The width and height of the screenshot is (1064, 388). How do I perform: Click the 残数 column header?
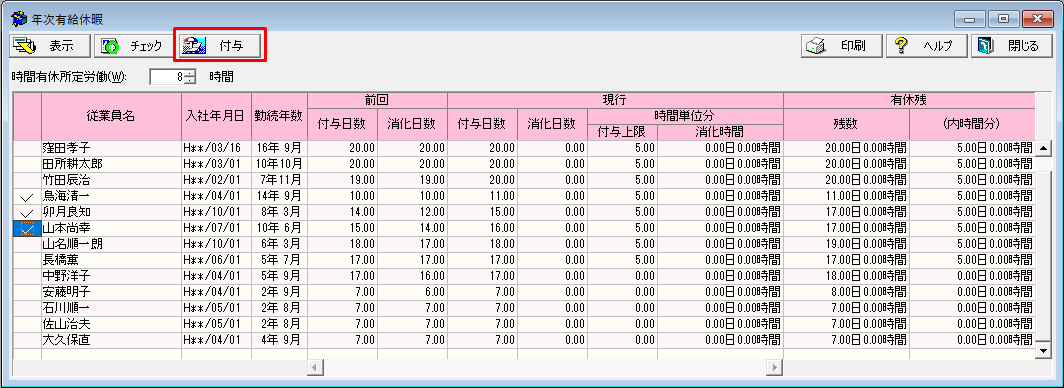[846, 124]
